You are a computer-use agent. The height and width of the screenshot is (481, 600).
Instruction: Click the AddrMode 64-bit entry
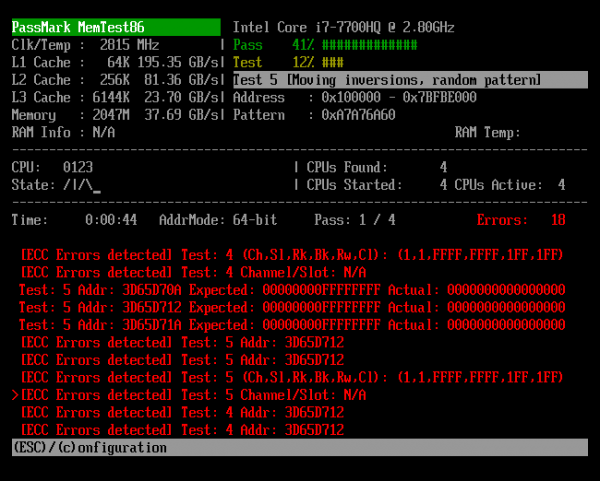[218, 220]
